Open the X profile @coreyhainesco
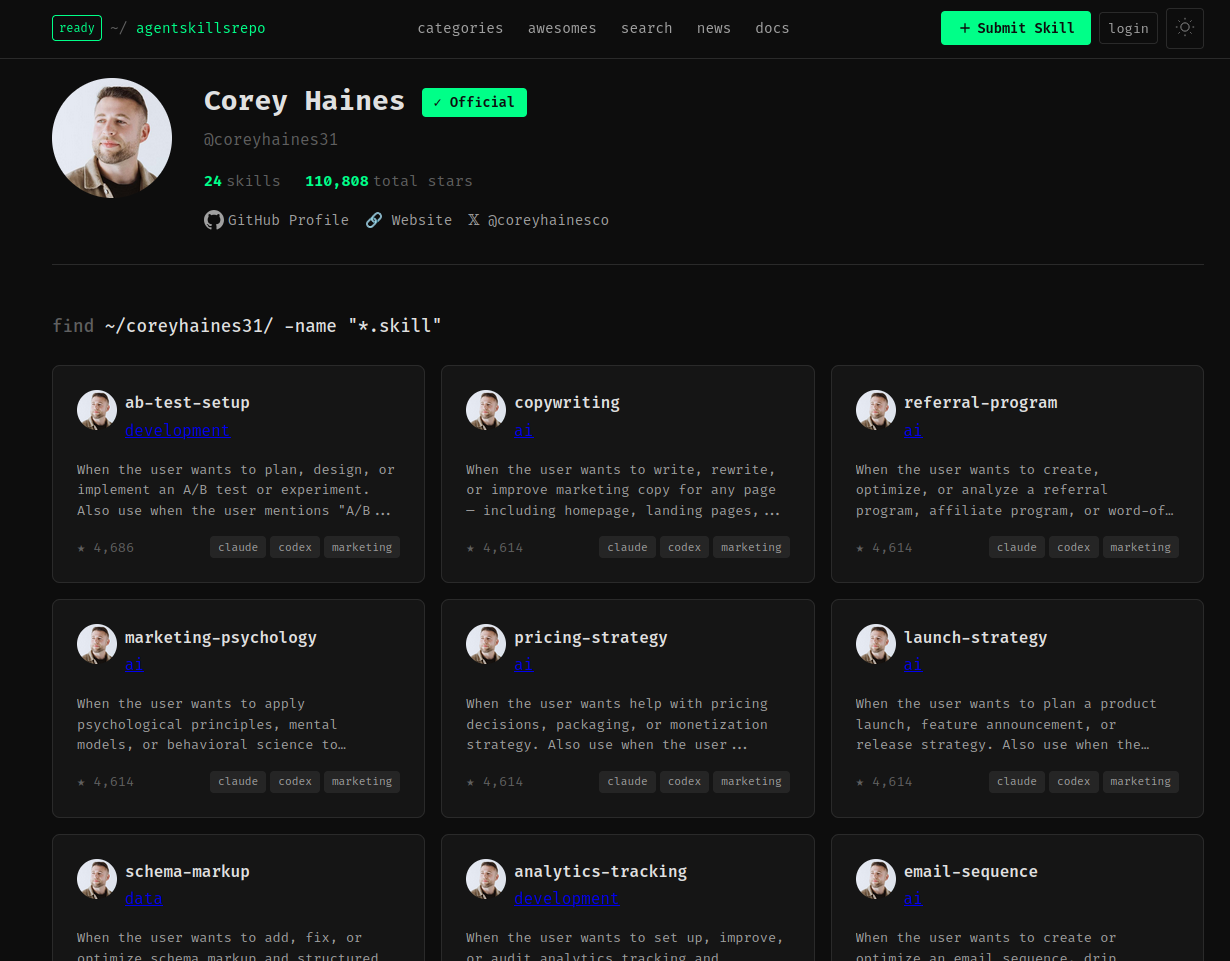 [x=538, y=220]
